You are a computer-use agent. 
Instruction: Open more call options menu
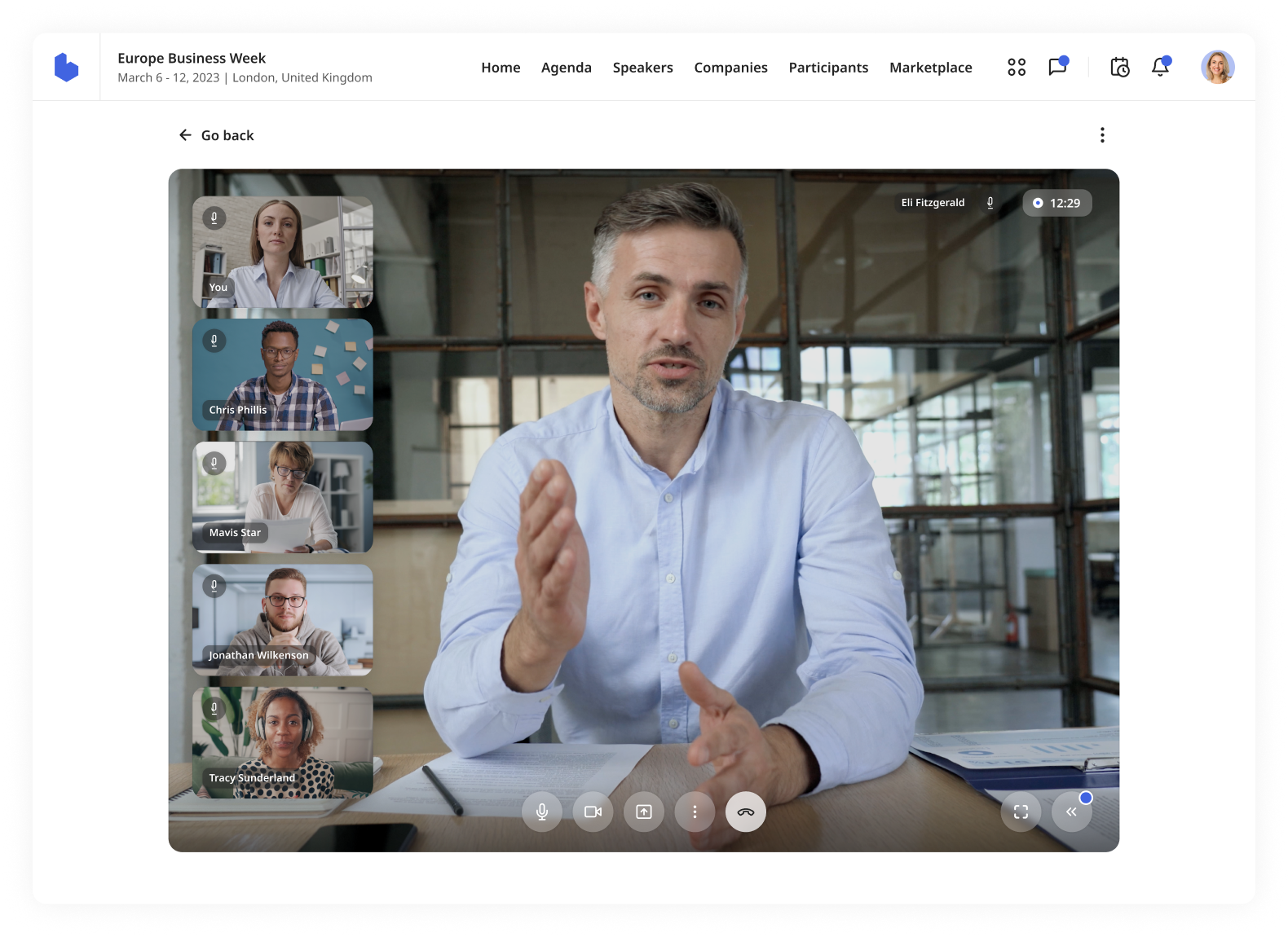click(x=695, y=812)
